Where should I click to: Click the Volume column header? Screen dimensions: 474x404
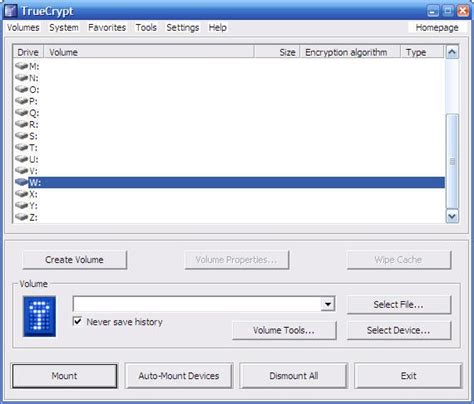(x=149, y=52)
